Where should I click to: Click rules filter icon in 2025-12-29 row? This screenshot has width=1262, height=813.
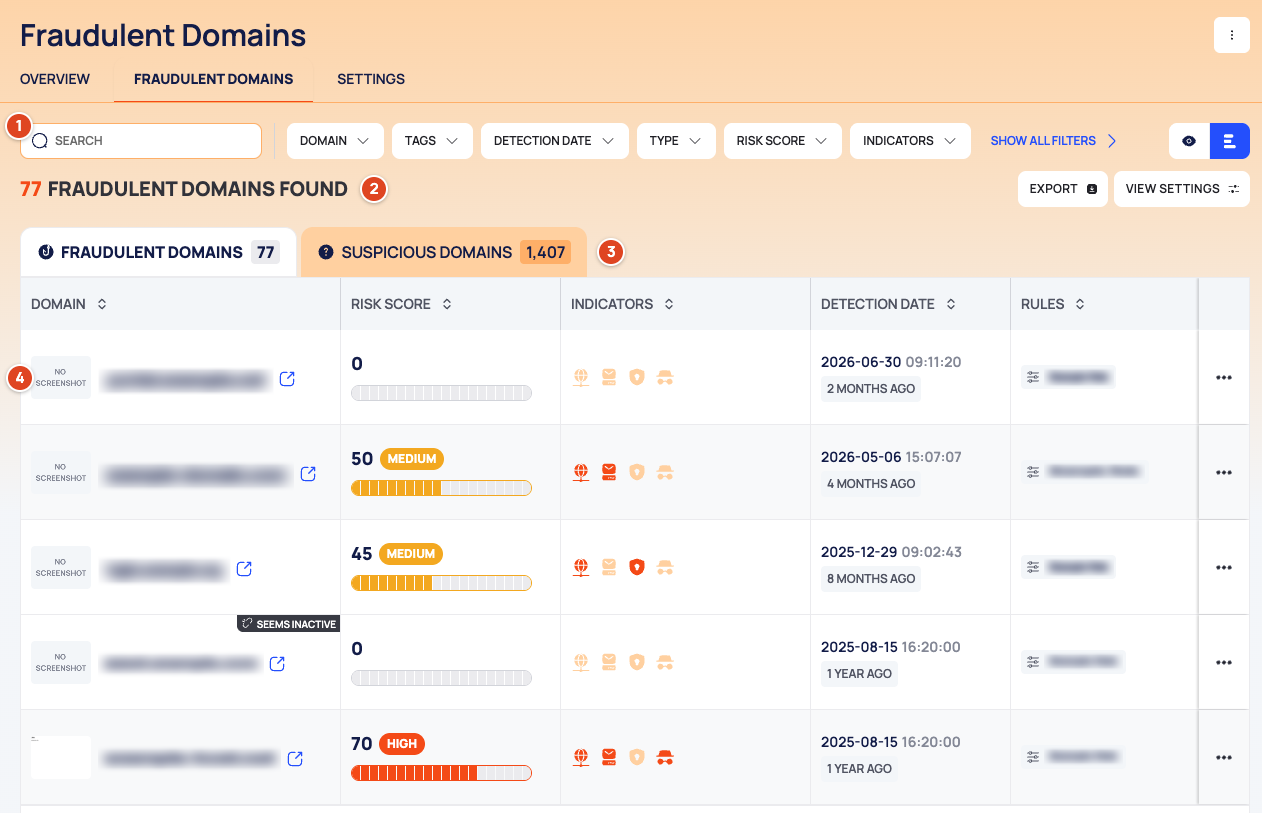[x=1033, y=567]
